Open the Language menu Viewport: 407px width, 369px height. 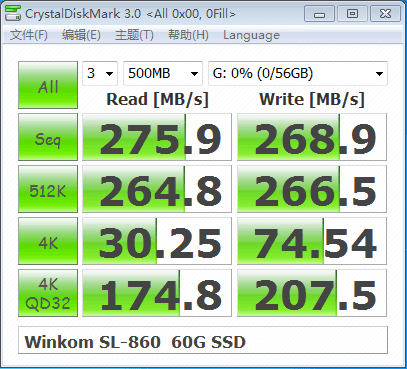coord(251,35)
